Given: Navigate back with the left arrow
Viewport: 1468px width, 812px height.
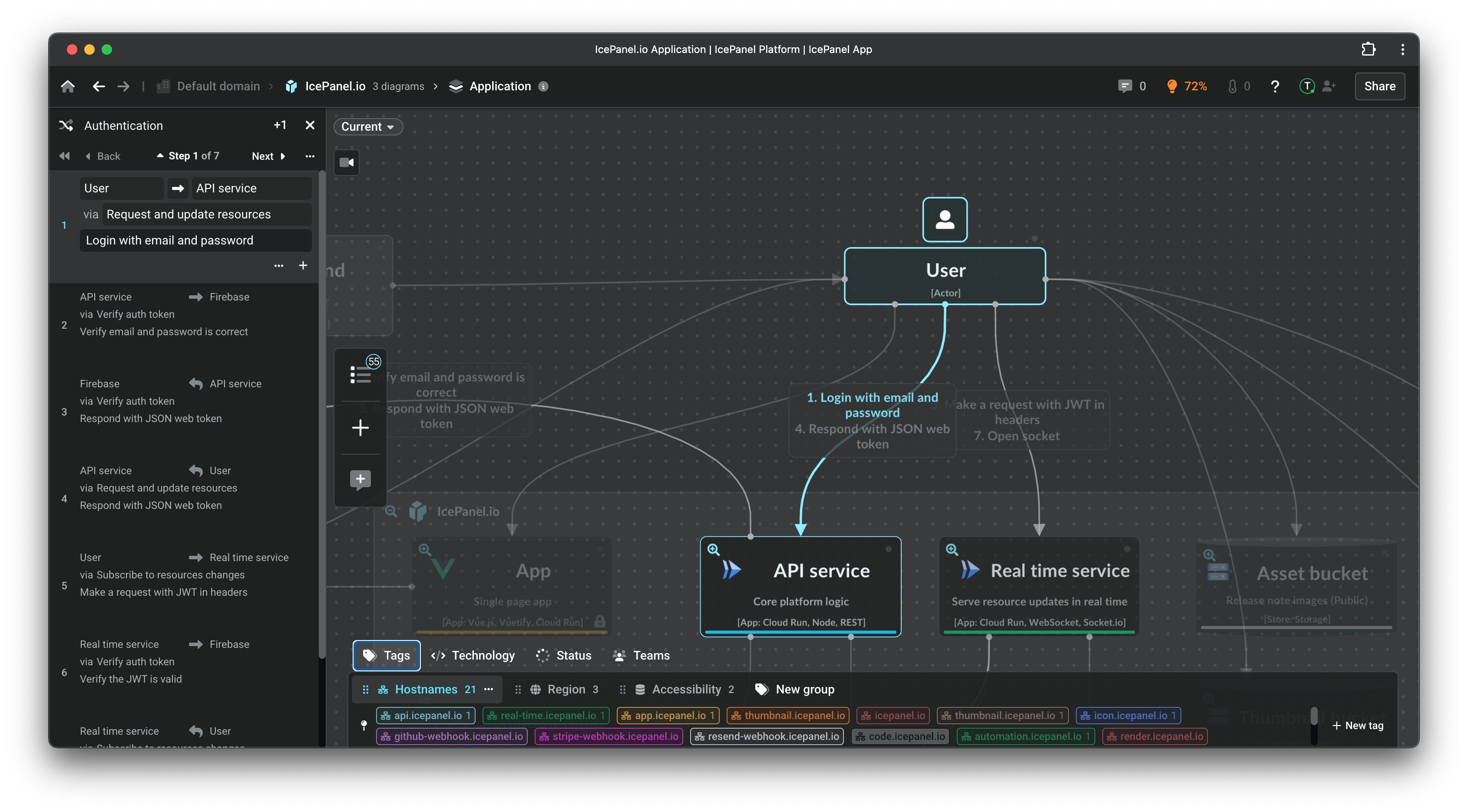Looking at the screenshot, I should (99, 86).
